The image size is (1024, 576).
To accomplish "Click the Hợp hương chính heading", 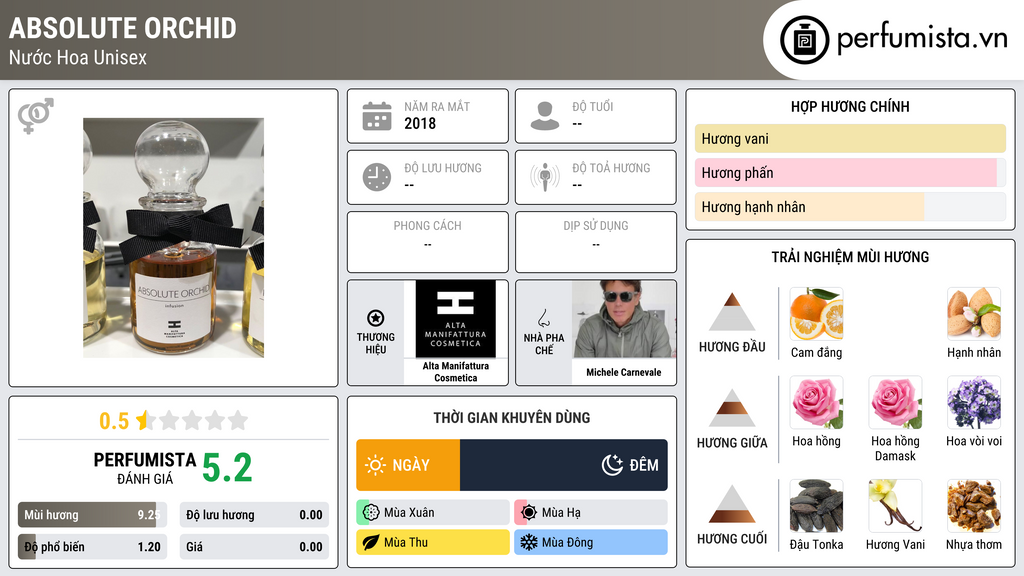I will pos(850,106).
